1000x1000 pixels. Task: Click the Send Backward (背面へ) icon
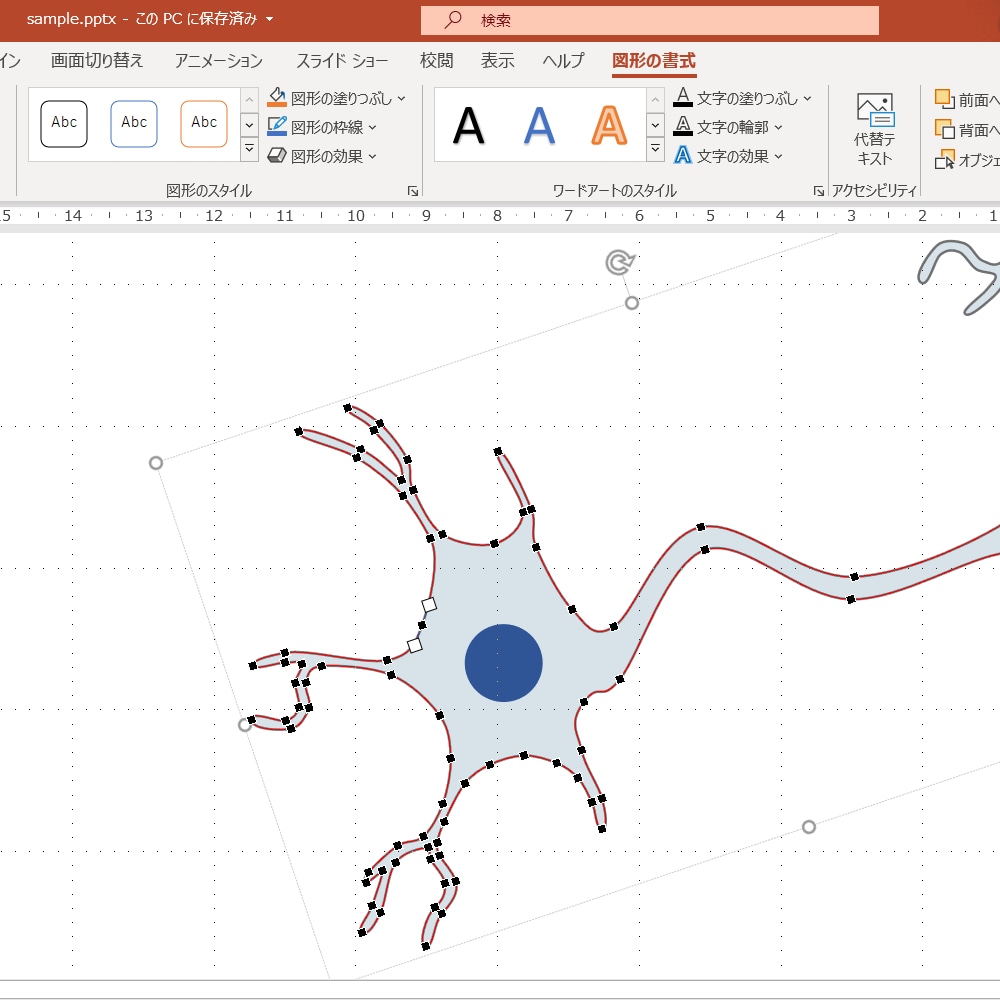click(x=945, y=129)
